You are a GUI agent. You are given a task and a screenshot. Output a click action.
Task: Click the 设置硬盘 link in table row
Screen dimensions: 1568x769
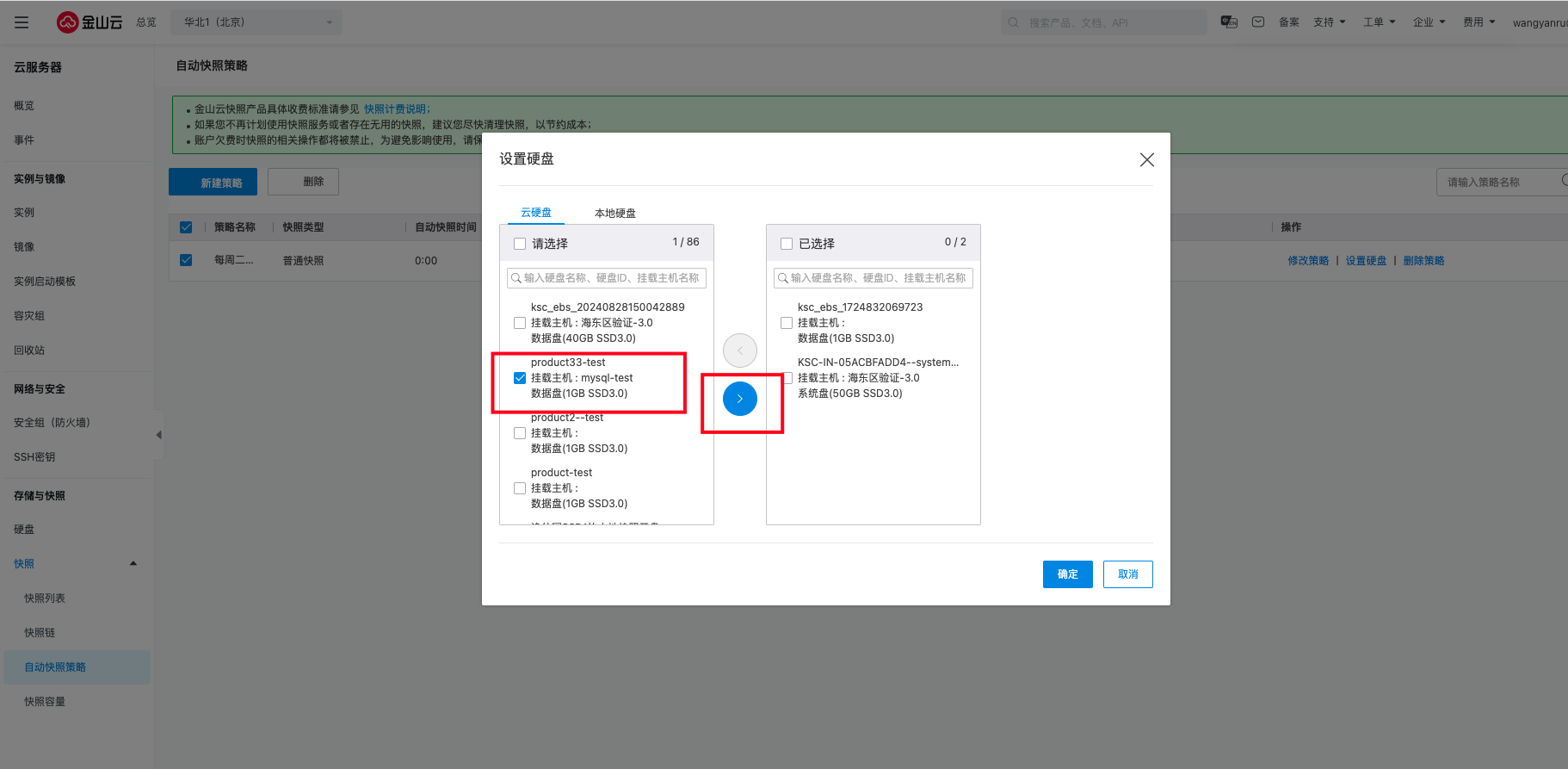click(x=1366, y=261)
